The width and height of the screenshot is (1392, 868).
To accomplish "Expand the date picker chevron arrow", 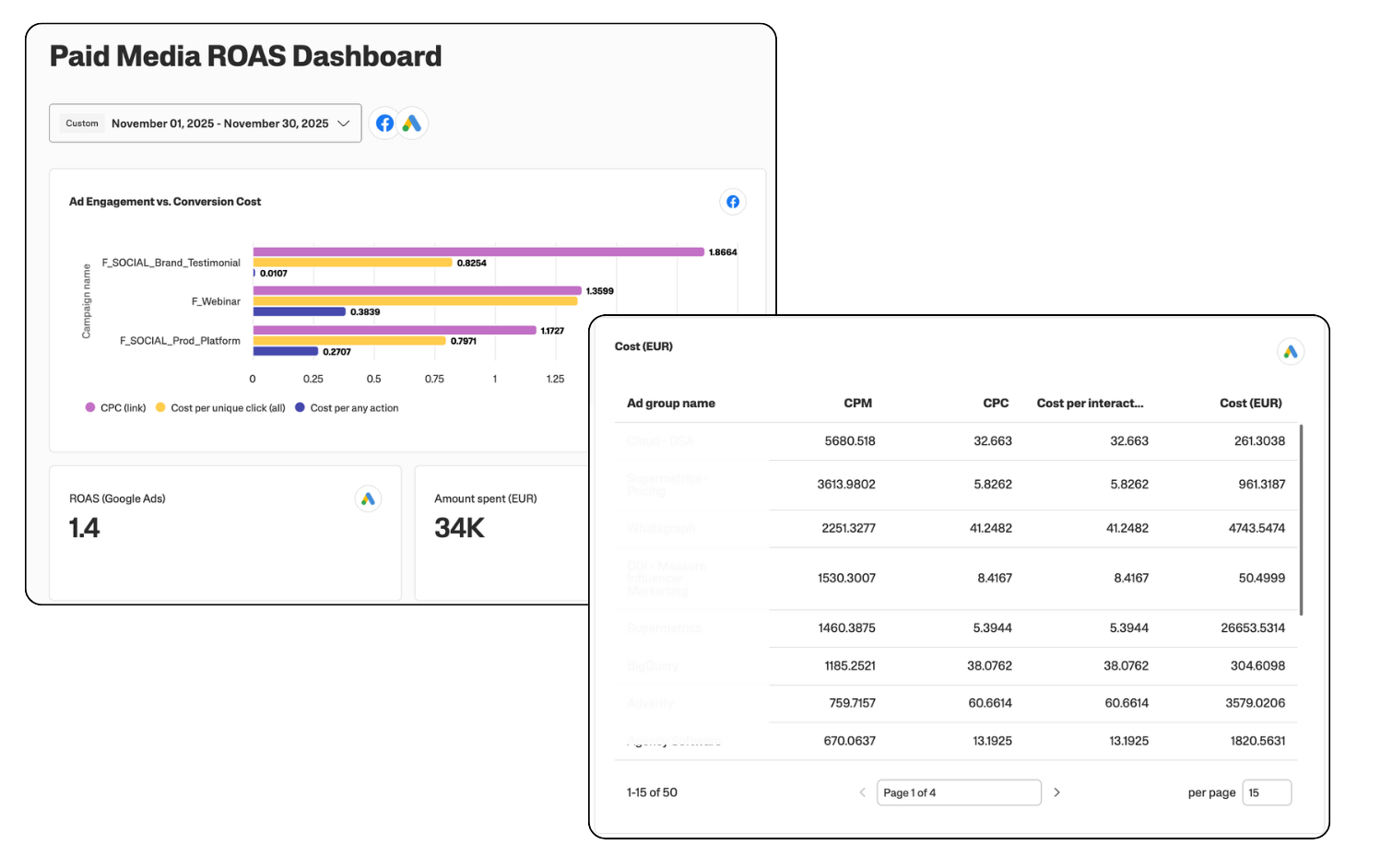I will click(x=344, y=123).
